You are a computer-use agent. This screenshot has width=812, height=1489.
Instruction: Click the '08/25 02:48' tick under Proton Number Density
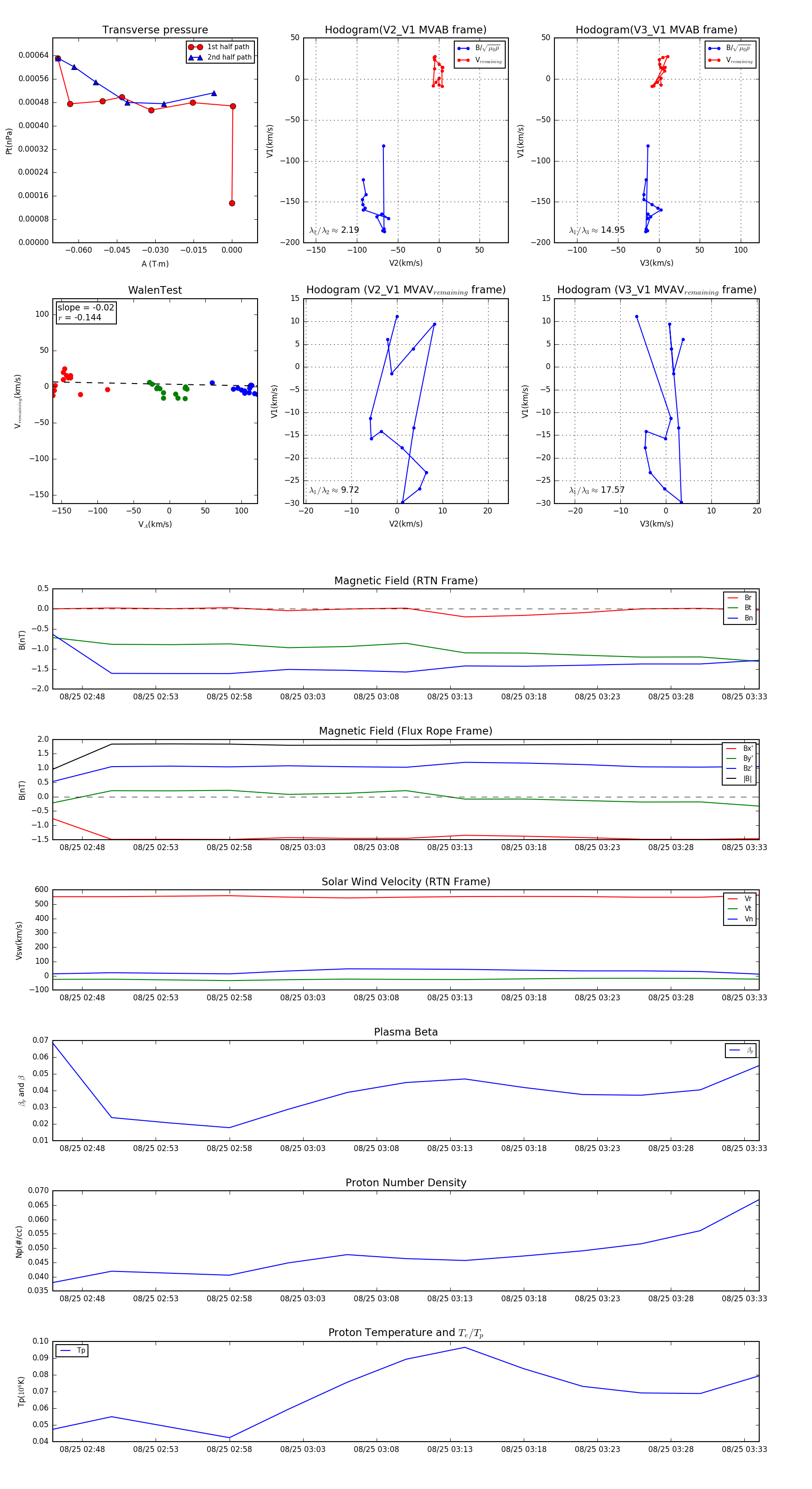pos(82,1298)
